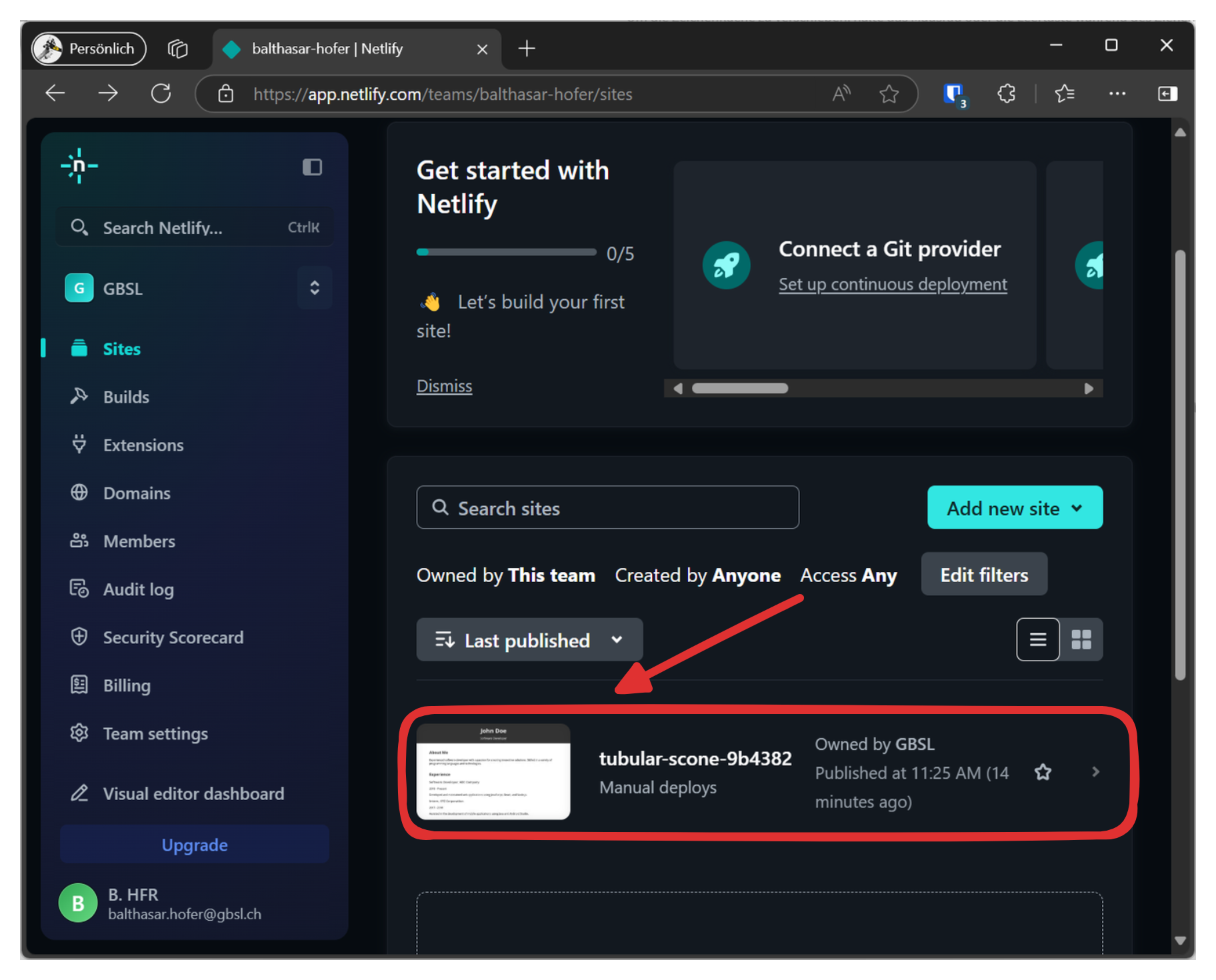The width and height of the screenshot is (1216, 980).
Task: Click the green B user avatar
Action: coord(78,903)
